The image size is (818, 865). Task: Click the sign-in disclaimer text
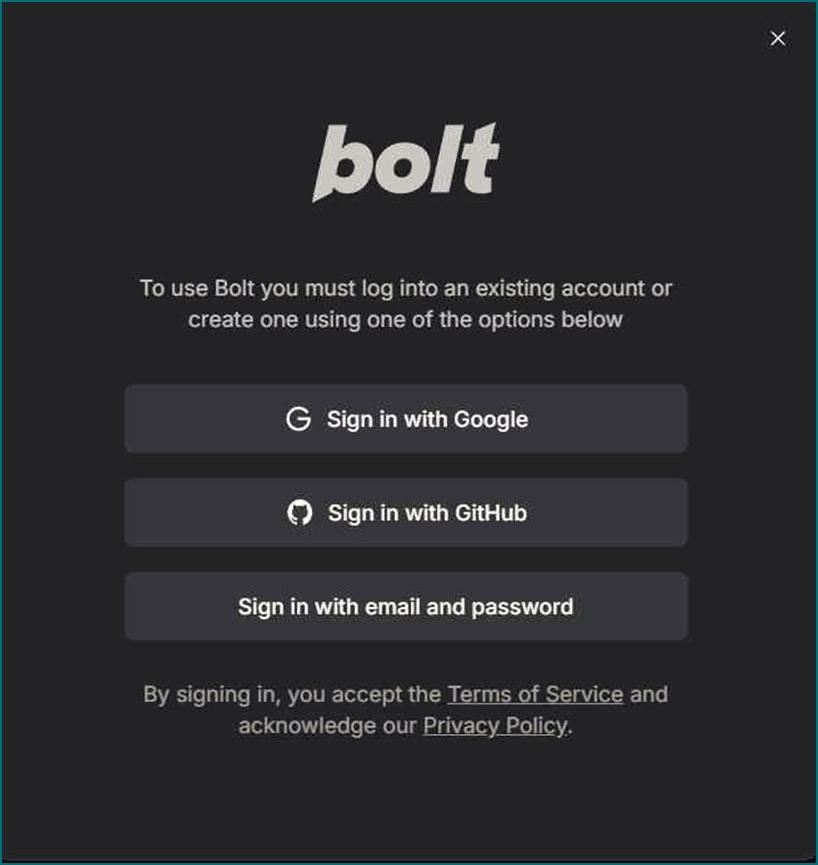[x=406, y=709]
